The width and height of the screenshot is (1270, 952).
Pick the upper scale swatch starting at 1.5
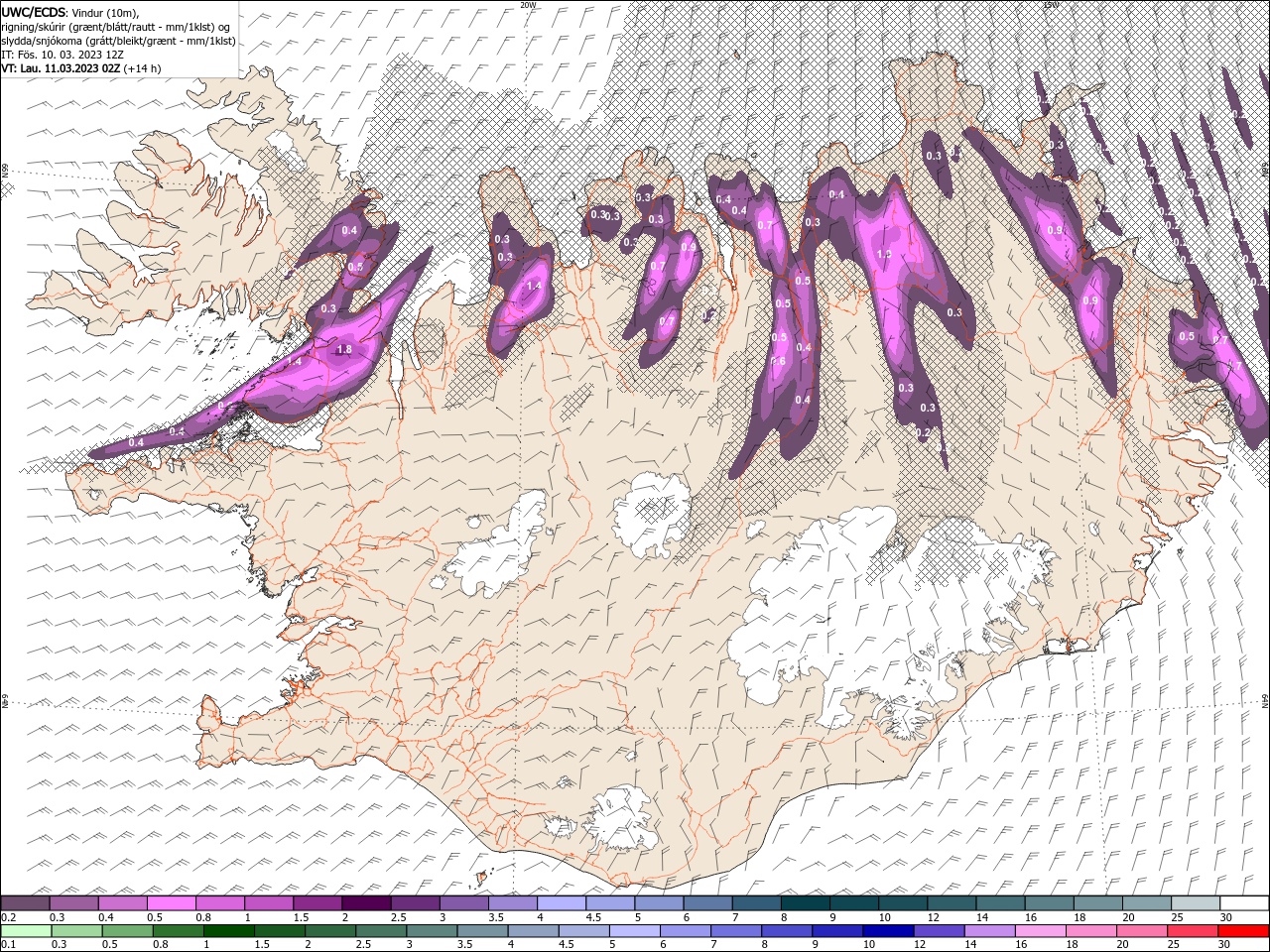tap(317, 903)
